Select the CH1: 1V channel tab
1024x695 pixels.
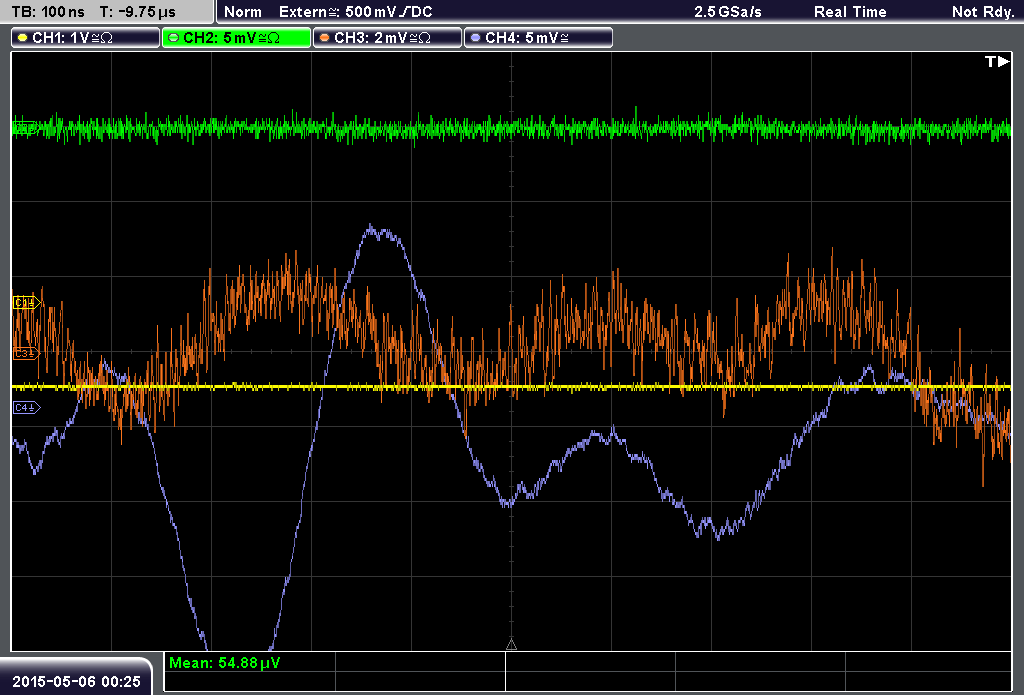tap(86, 38)
